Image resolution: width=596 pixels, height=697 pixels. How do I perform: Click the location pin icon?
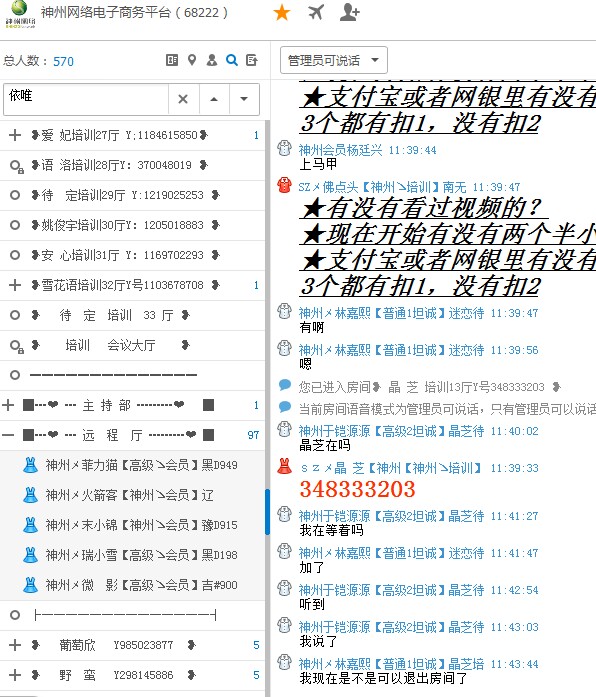[192, 60]
